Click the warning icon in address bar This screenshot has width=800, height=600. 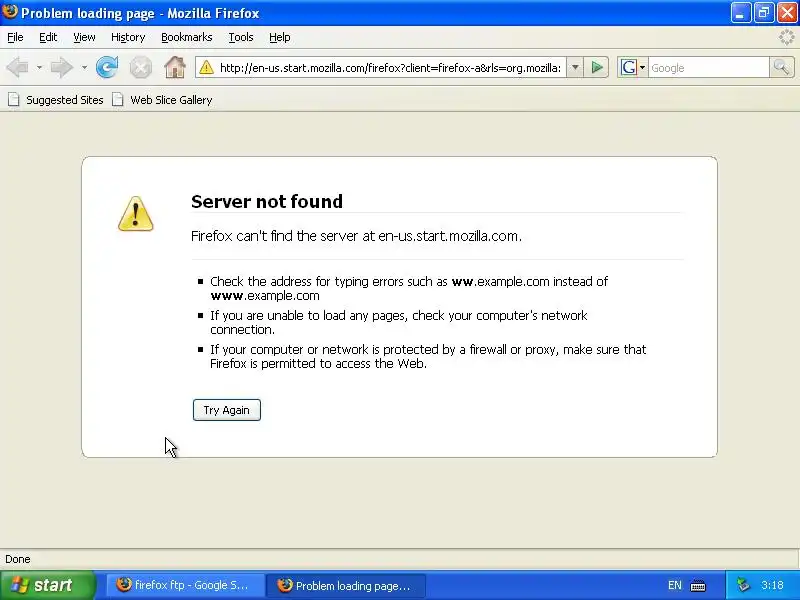tap(206, 67)
